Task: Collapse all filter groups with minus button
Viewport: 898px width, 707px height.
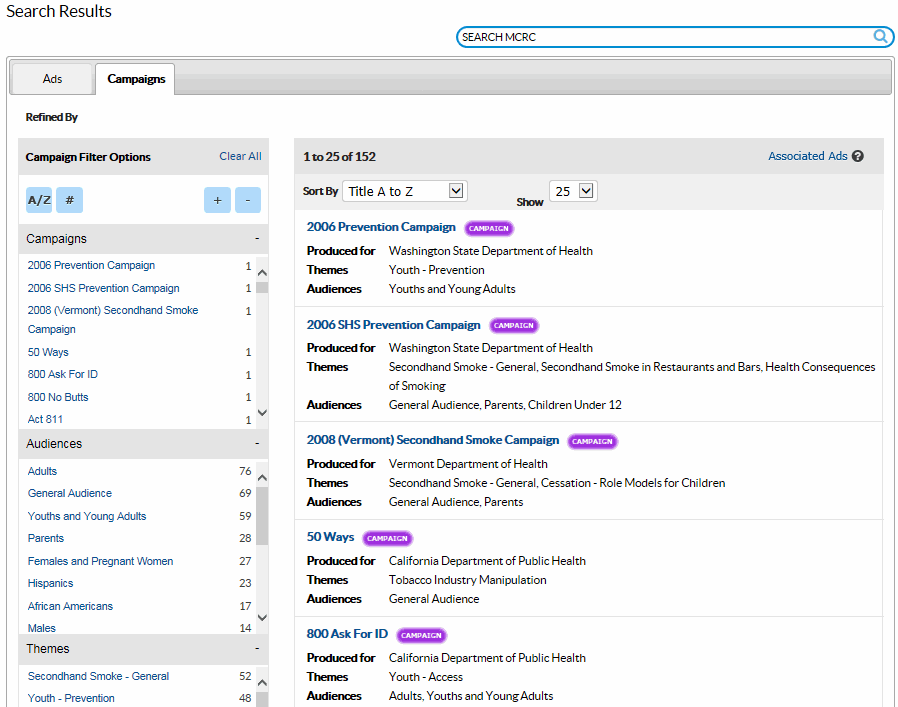Action: click(248, 200)
